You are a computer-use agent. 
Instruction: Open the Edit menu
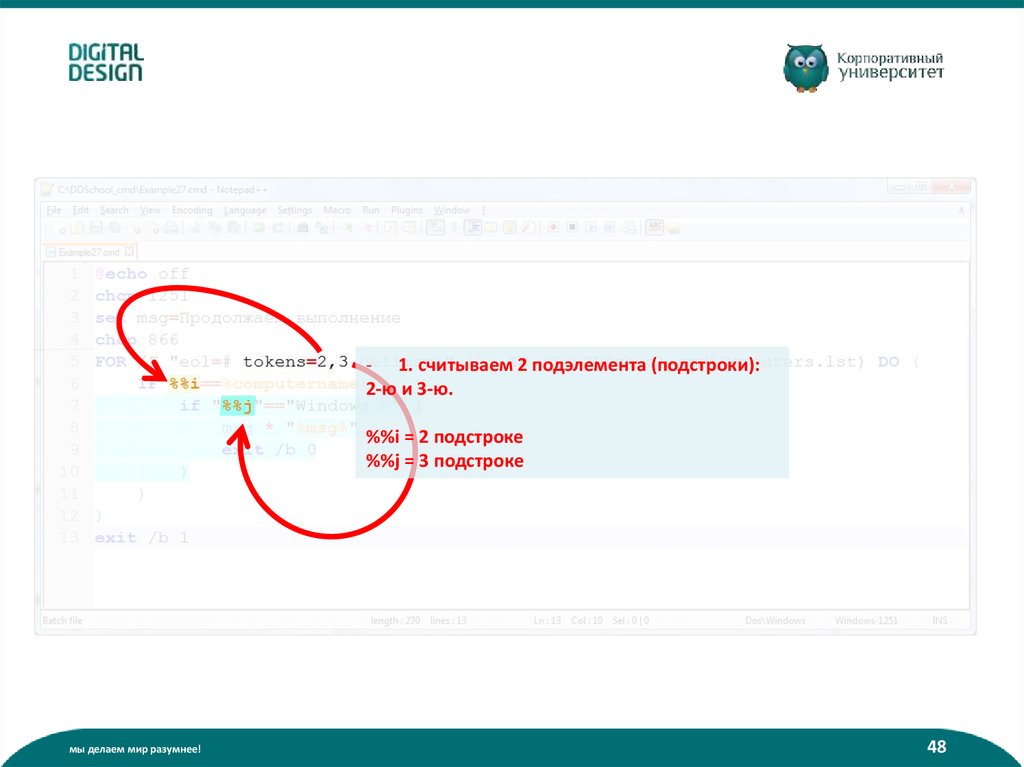tap(80, 210)
